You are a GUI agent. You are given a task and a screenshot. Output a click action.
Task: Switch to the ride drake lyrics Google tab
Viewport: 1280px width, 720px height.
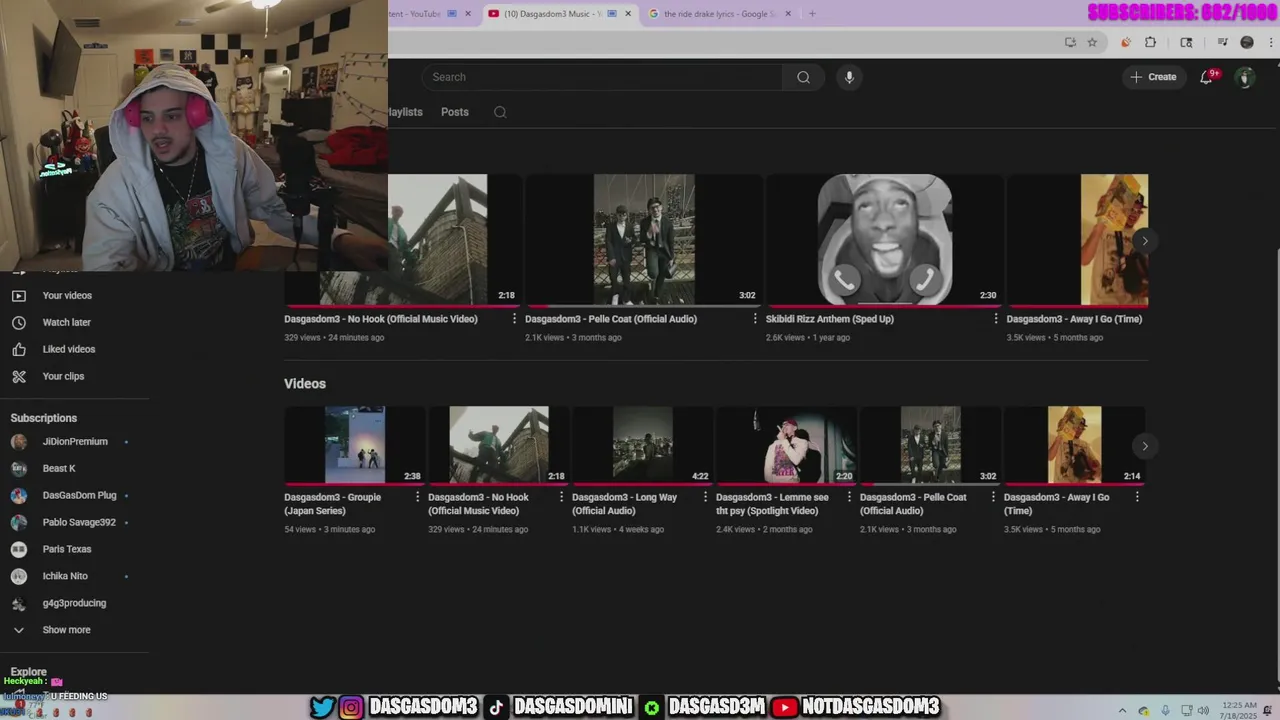pos(719,14)
